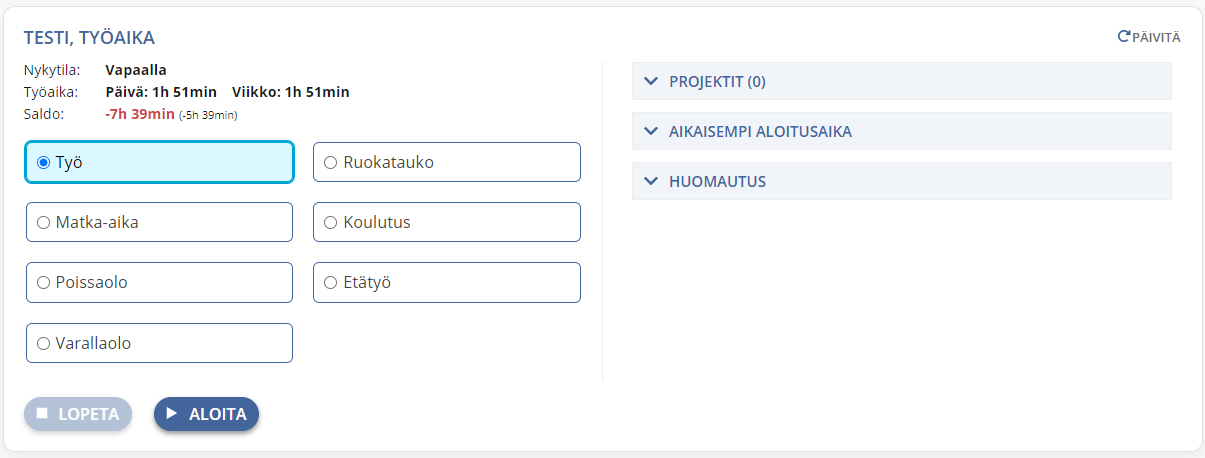Open the HUOMAUTUS section

point(902,181)
